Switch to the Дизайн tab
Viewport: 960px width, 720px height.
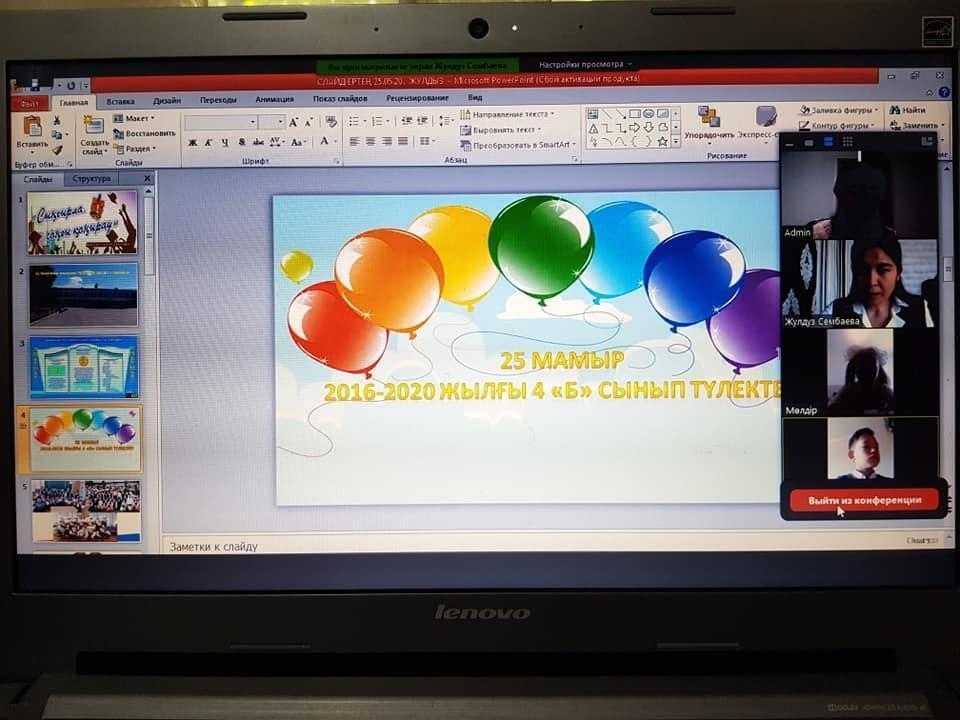[167, 100]
